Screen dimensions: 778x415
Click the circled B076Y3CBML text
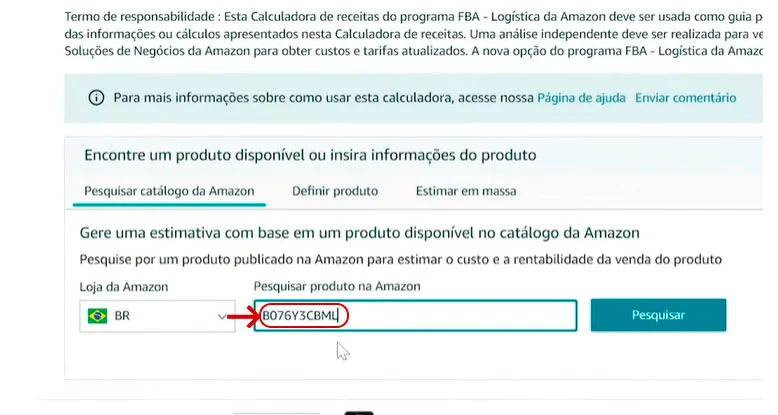pos(301,316)
